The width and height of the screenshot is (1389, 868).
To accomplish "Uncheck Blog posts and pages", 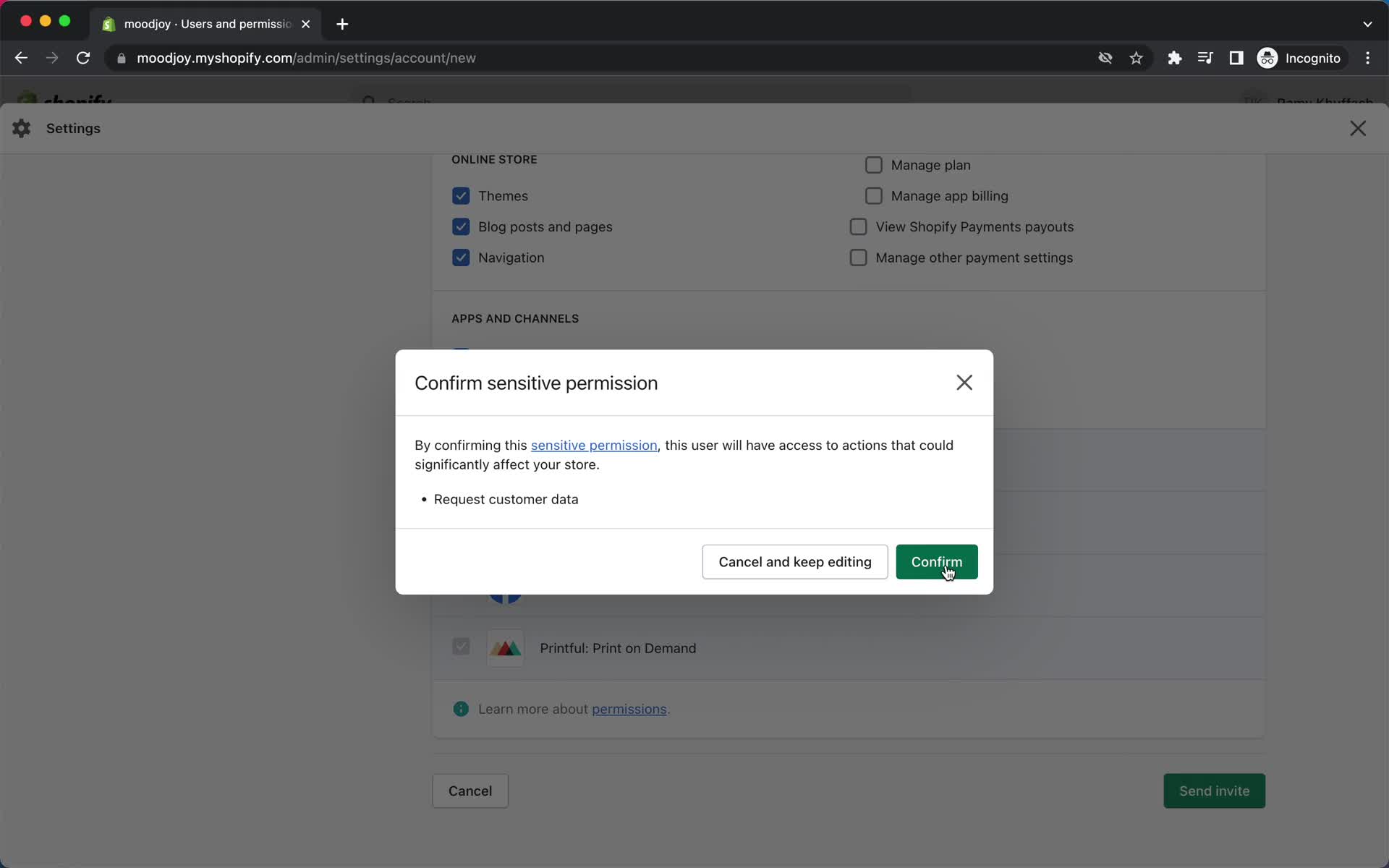I will 461,227.
